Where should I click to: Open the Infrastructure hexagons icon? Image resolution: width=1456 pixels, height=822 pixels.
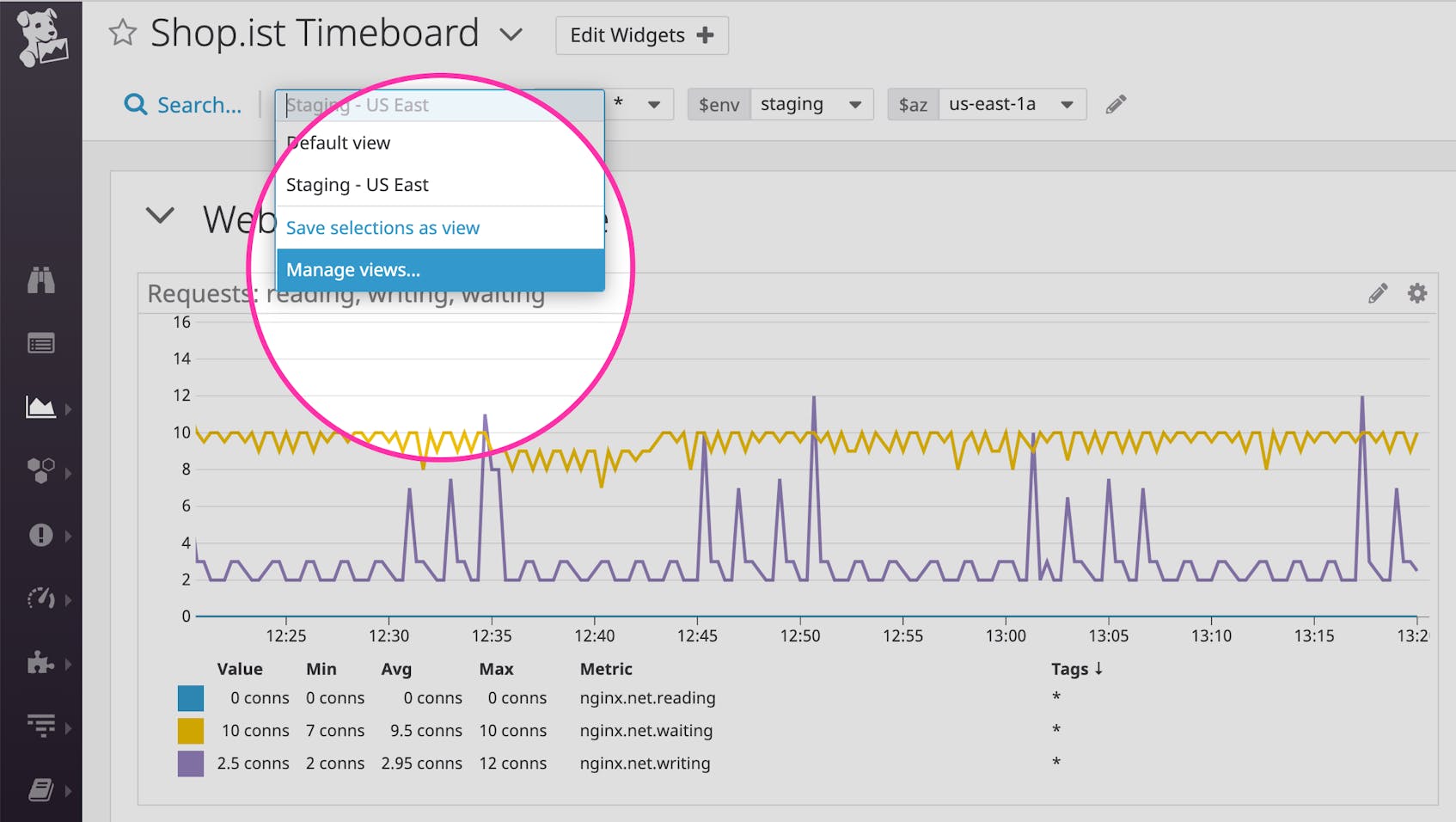pyautogui.click(x=41, y=471)
